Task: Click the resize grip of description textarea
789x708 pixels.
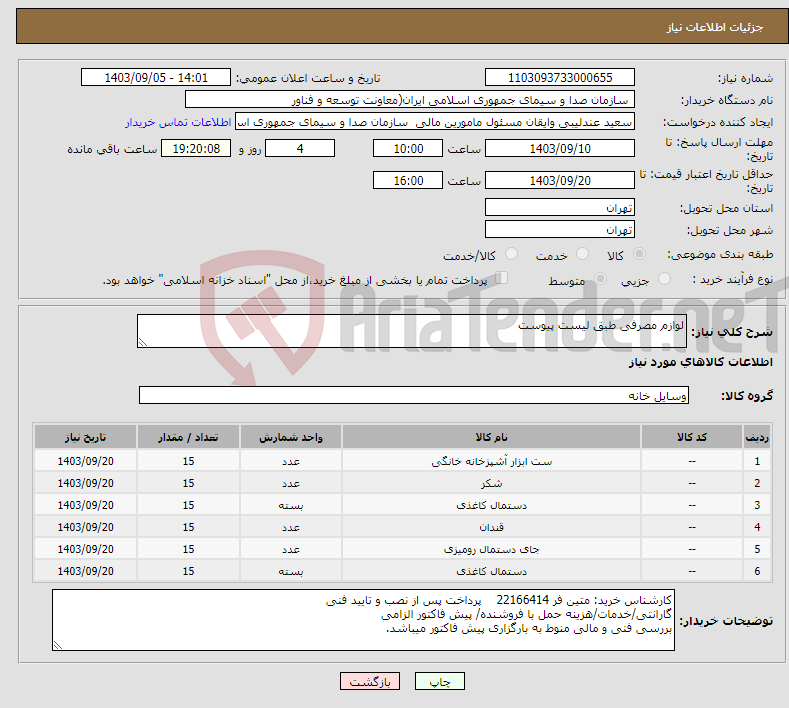Action: [143, 342]
